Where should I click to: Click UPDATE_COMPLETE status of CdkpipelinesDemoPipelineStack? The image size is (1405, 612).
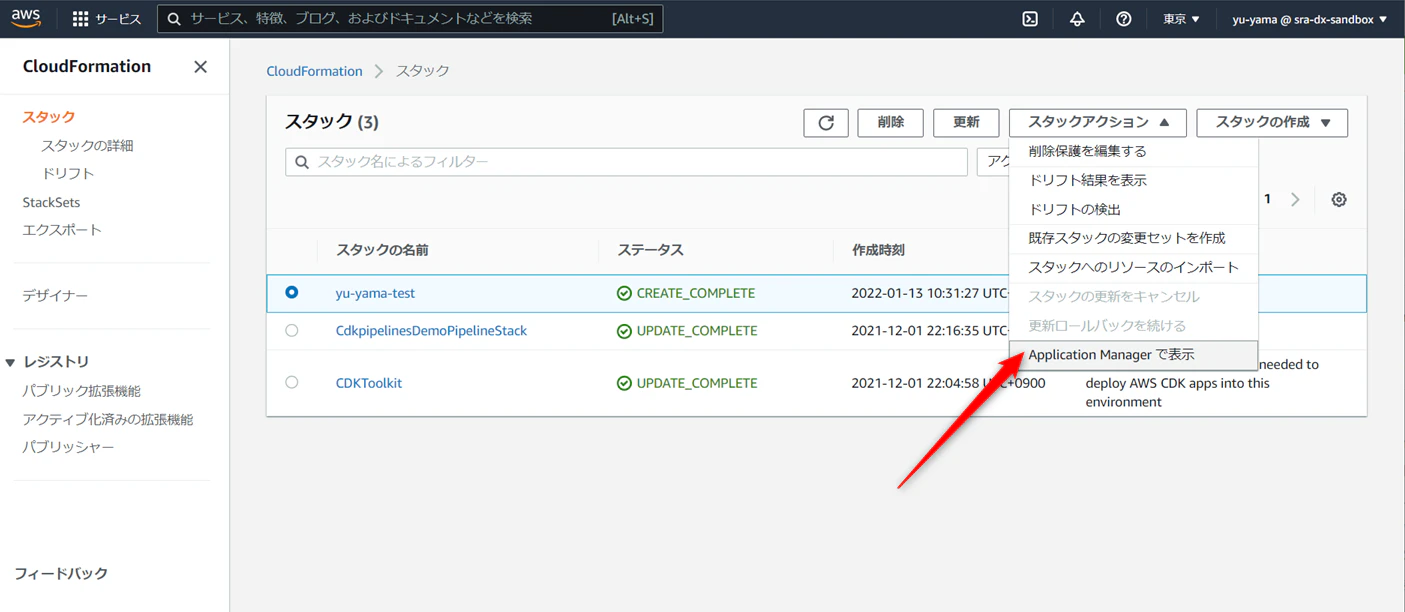click(x=687, y=330)
